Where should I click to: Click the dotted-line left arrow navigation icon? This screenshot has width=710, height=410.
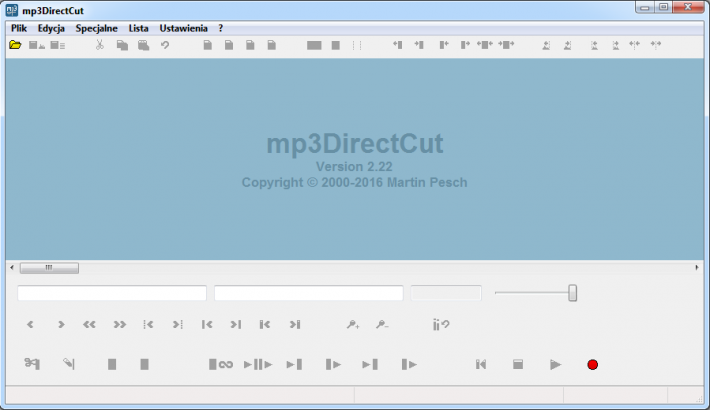[148, 324]
